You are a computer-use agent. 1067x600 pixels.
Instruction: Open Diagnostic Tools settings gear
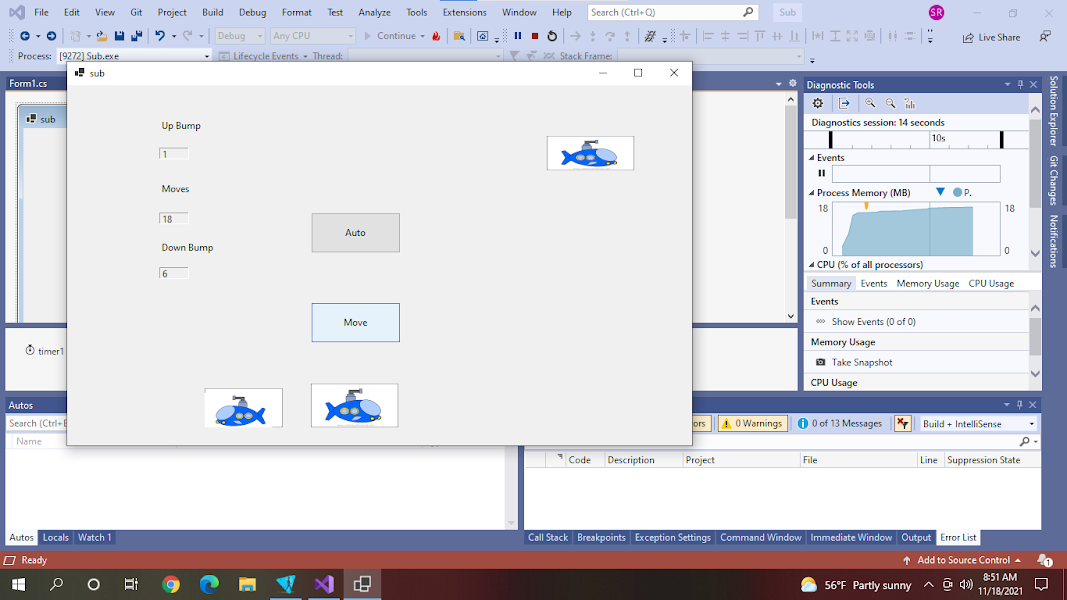[x=818, y=103]
